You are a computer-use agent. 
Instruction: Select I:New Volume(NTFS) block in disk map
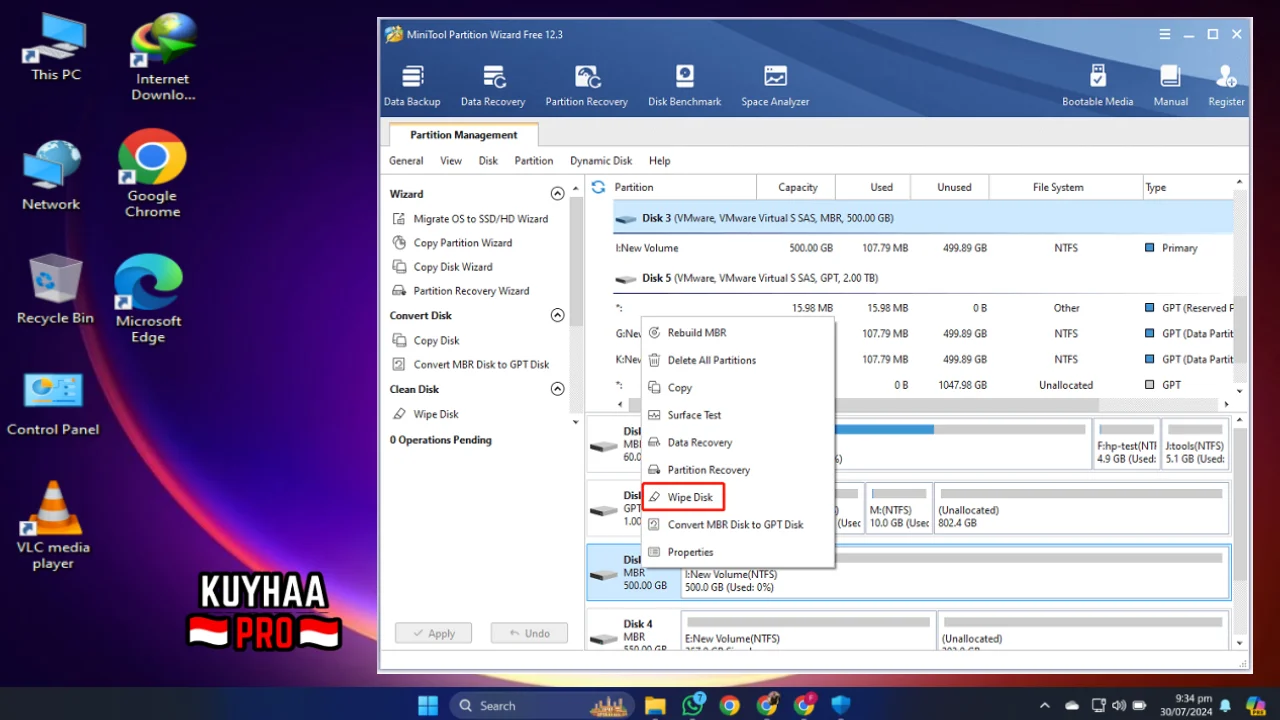(955, 572)
